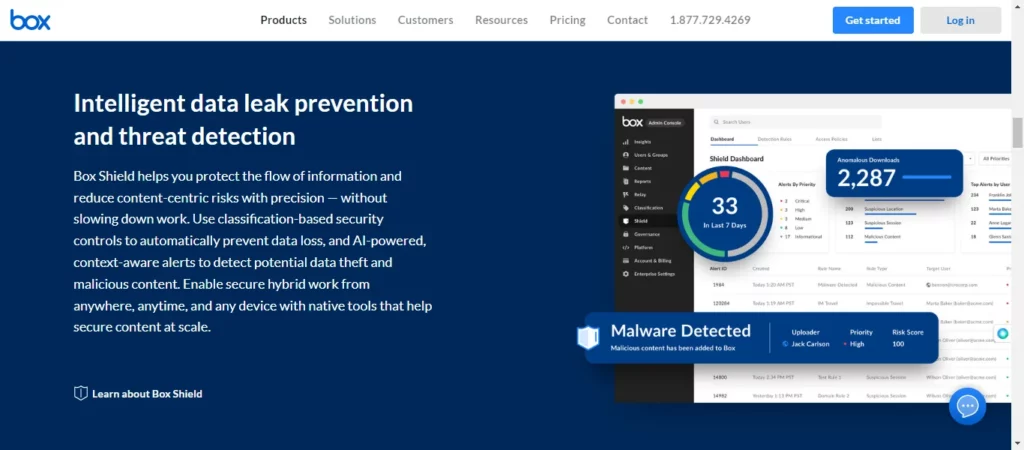
Task: Open the Resources menu
Action: [501, 20]
